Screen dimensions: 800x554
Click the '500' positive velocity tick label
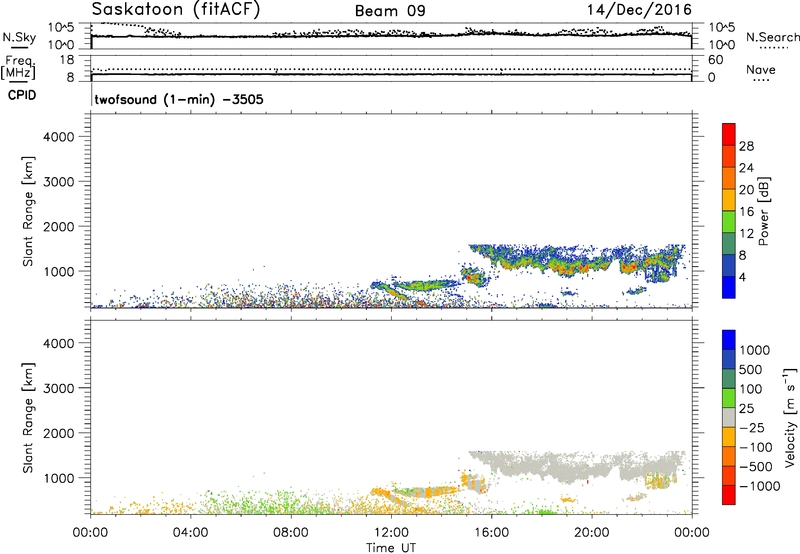[752, 370]
